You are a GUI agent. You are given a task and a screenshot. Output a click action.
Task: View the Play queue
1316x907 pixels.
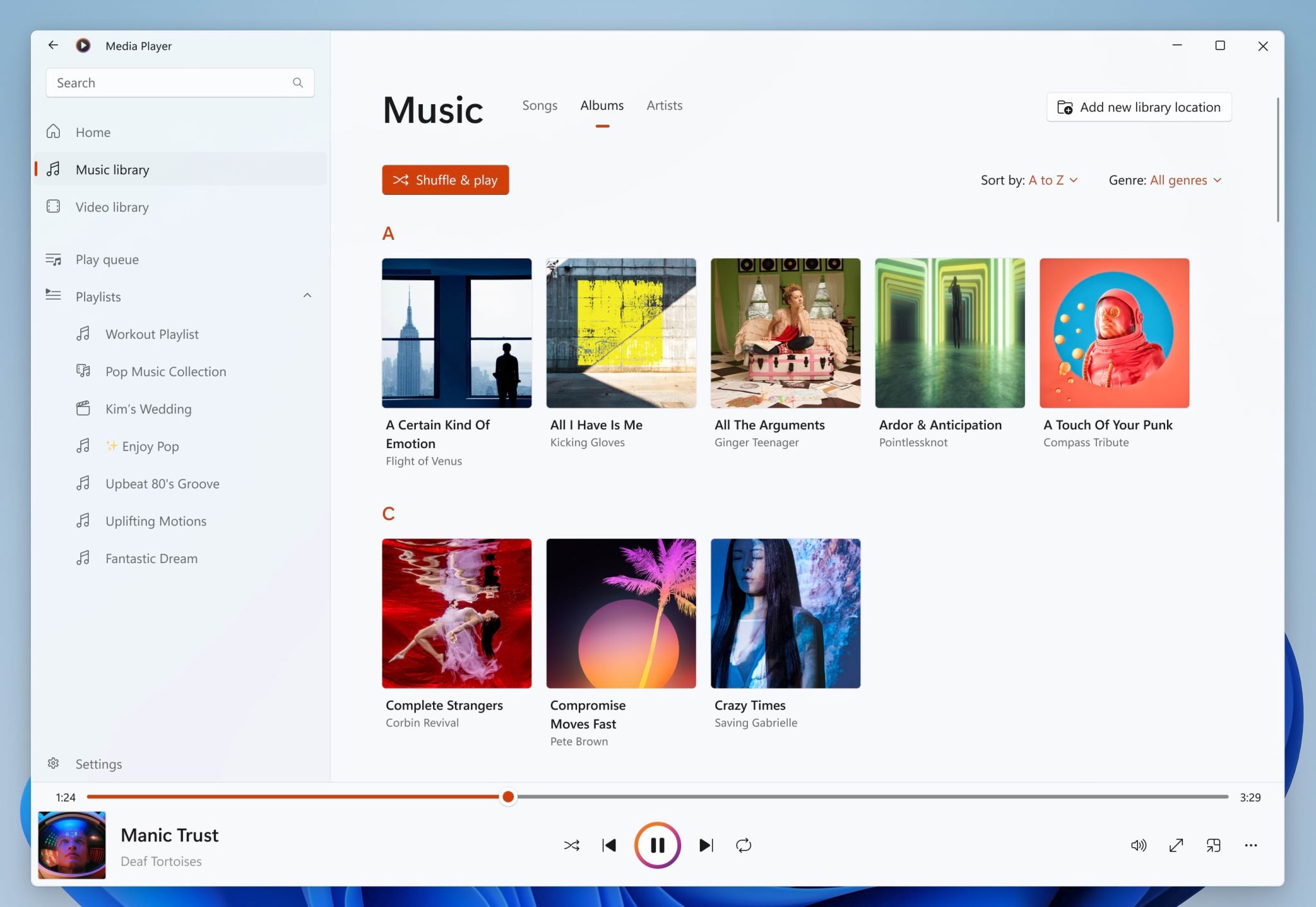click(x=106, y=259)
